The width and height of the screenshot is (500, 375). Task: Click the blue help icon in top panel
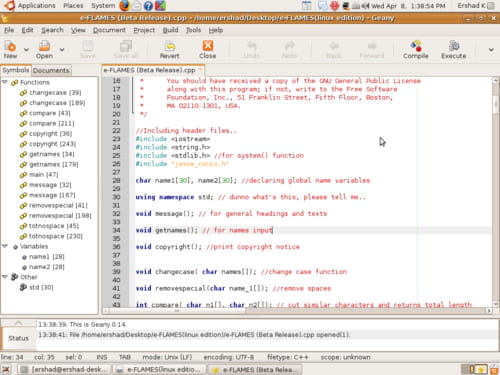(148, 6)
